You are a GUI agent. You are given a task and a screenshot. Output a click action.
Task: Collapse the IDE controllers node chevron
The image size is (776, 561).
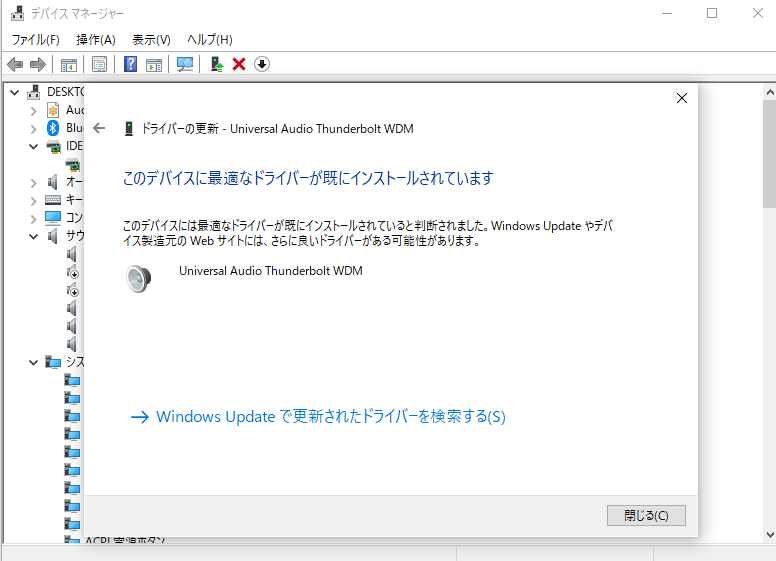tap(33, 146)
